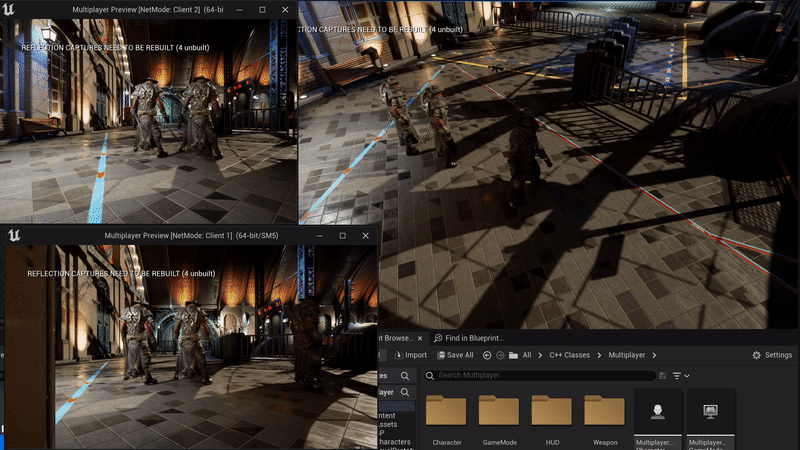Click the folder icon before All breadcrumb
The width and height of the screenshot is (800, 450).
[x=513, y=355]
